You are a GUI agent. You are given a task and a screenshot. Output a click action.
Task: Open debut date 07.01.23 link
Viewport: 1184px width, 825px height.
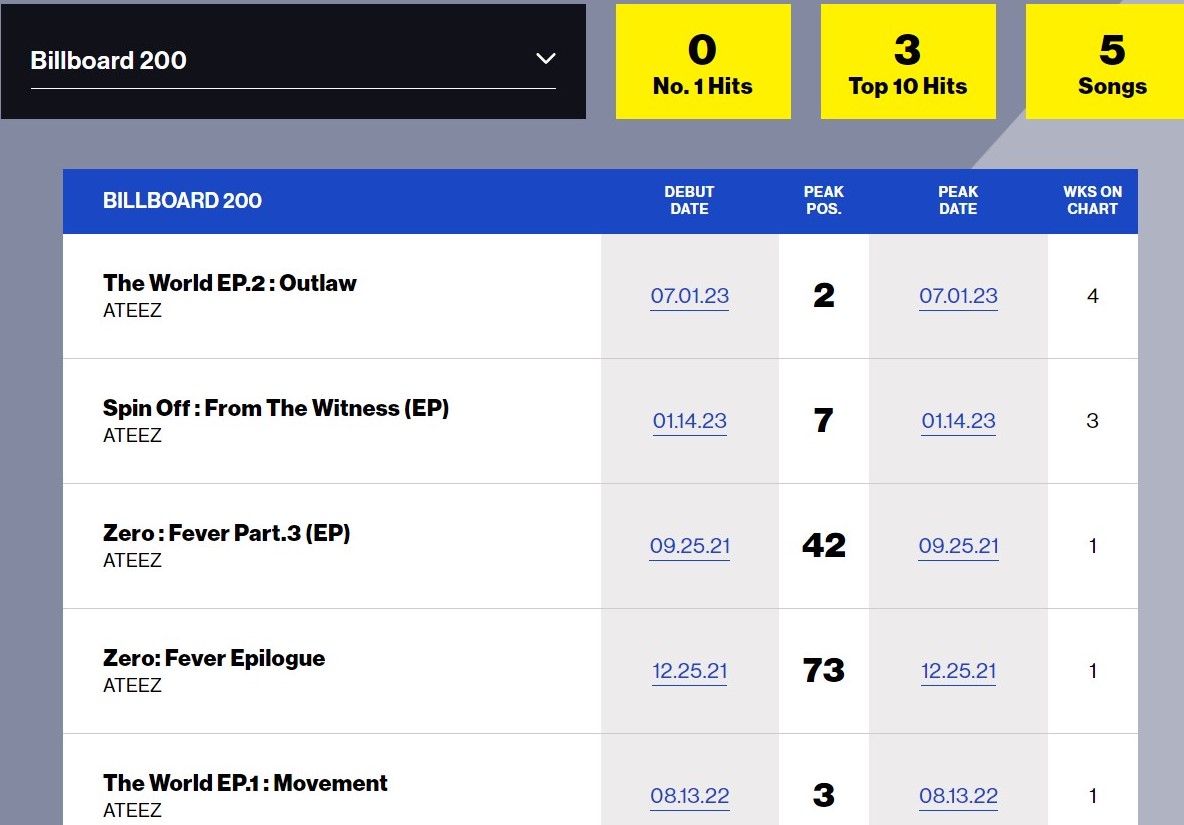pyautogui.click(x=689, y=296)
